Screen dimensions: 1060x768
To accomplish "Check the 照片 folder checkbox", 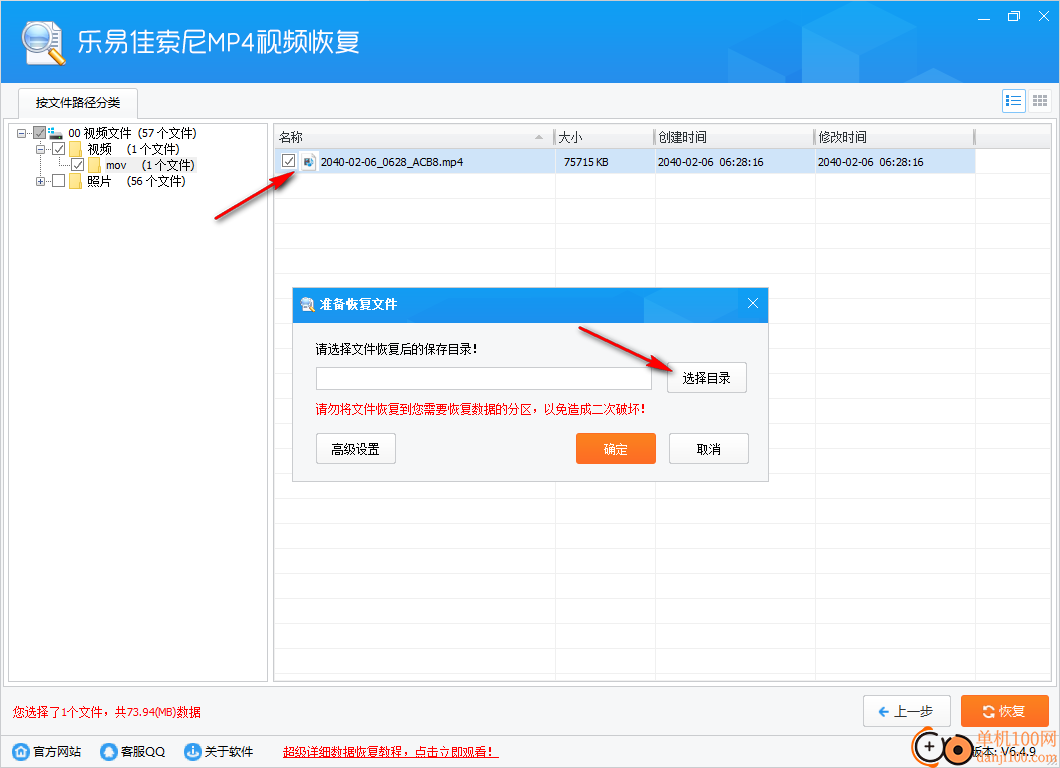I will coord(59,181).
